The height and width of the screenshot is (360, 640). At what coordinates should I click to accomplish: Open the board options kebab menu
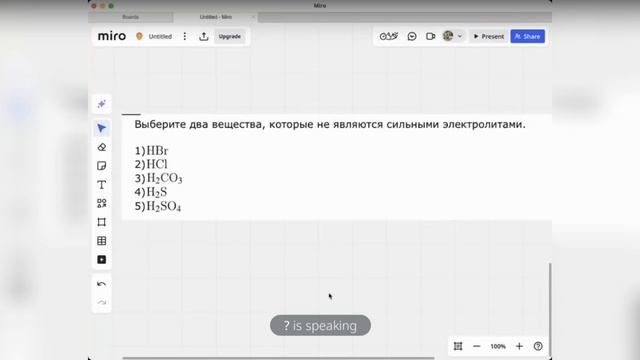(185, 36)
